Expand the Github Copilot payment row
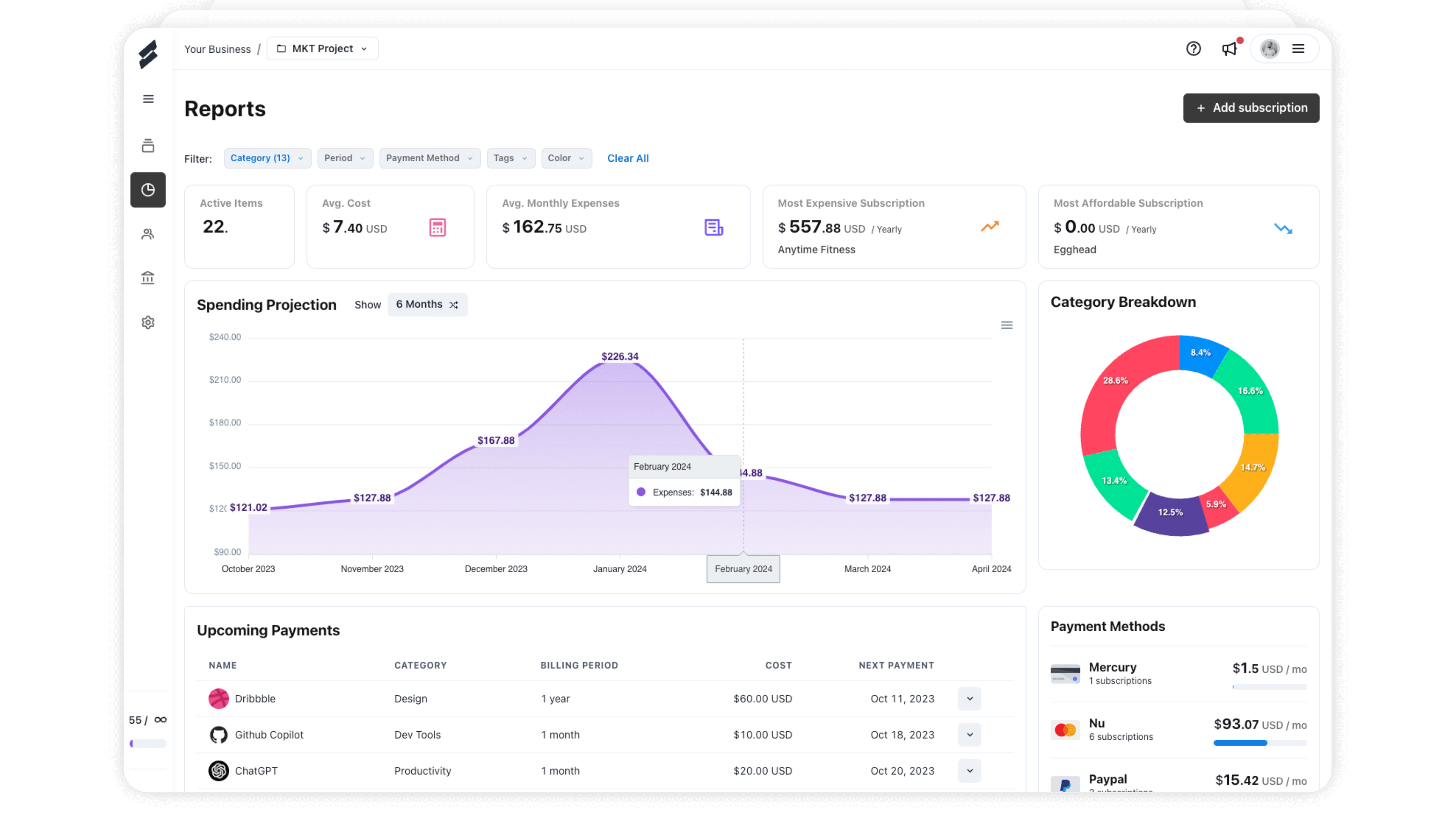 pos(967,734)
